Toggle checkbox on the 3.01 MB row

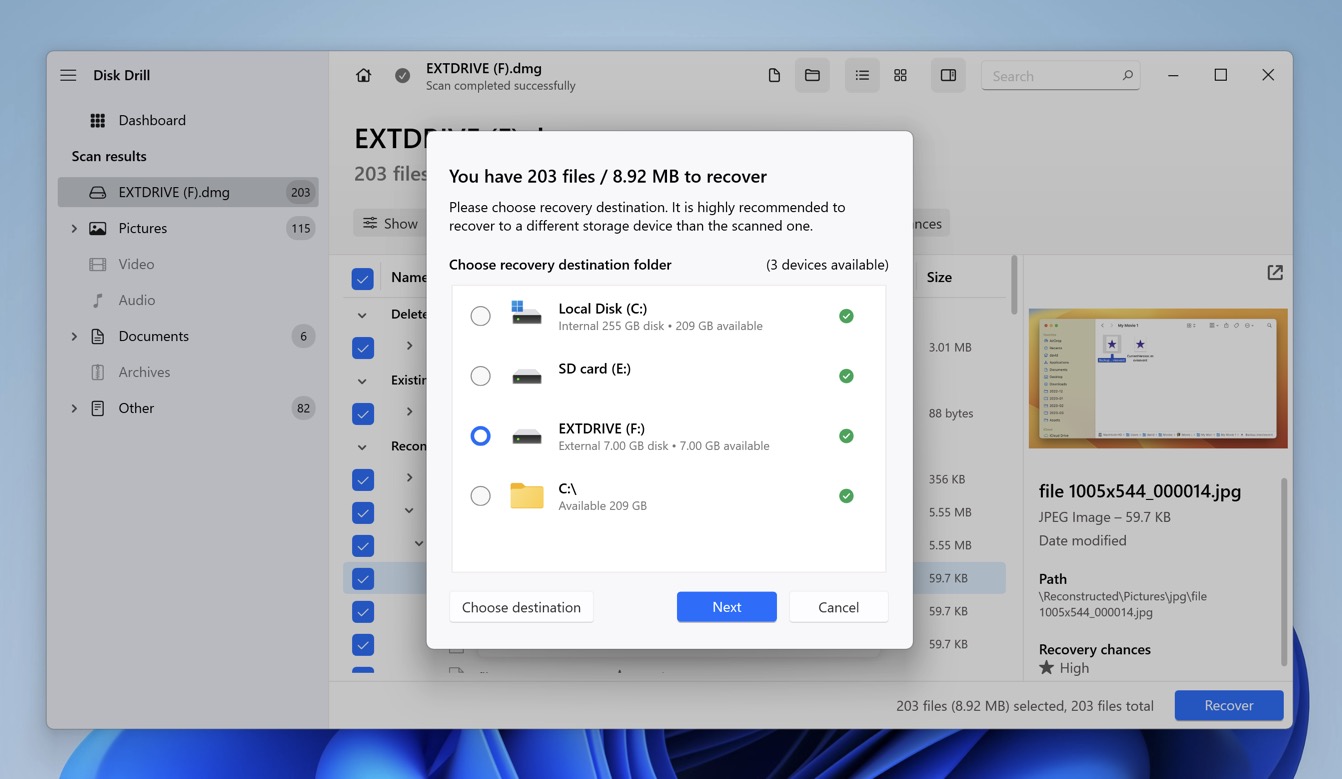(363, 347)
